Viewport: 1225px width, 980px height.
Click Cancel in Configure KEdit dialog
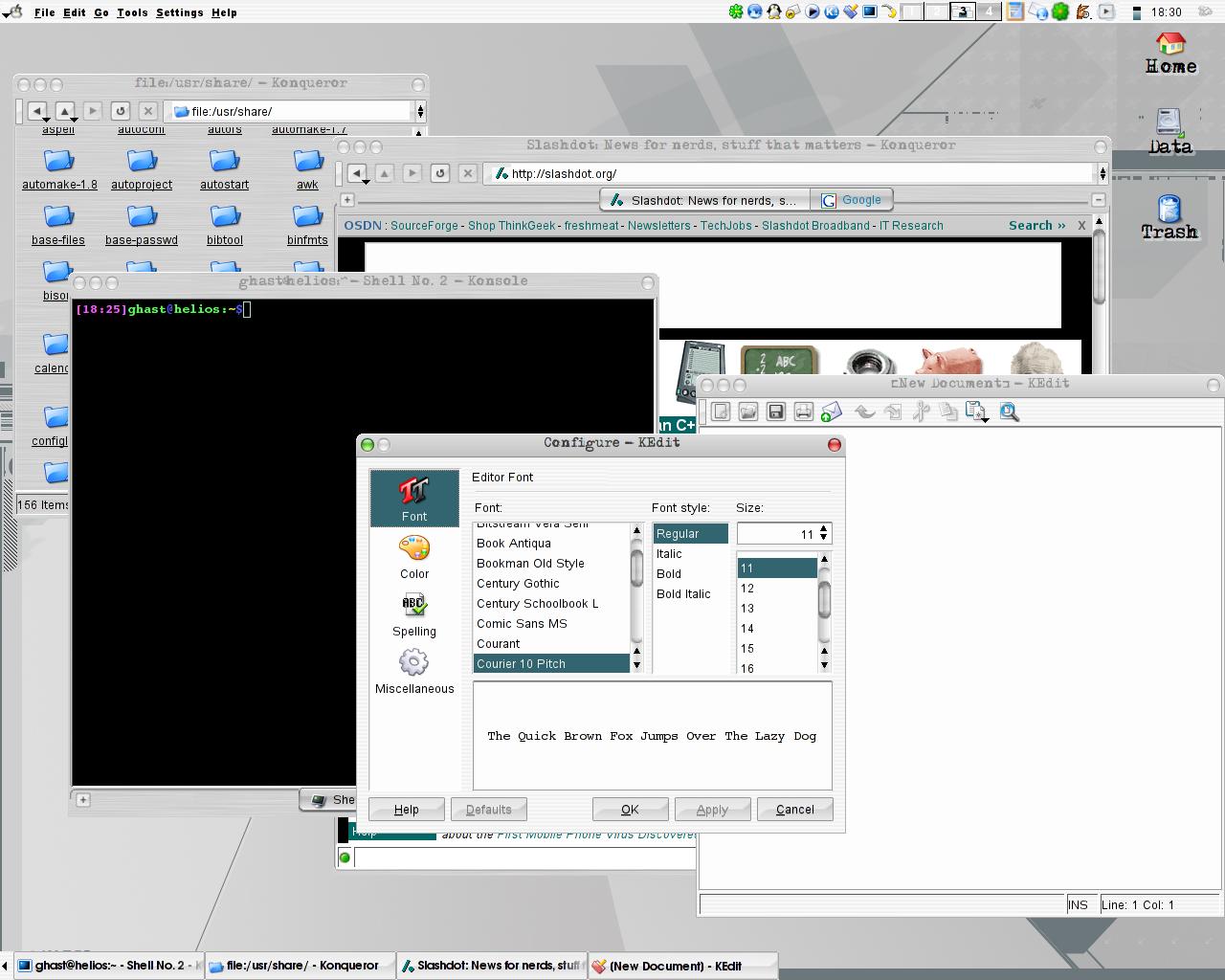pyautogui.click(x=794, y=809)
